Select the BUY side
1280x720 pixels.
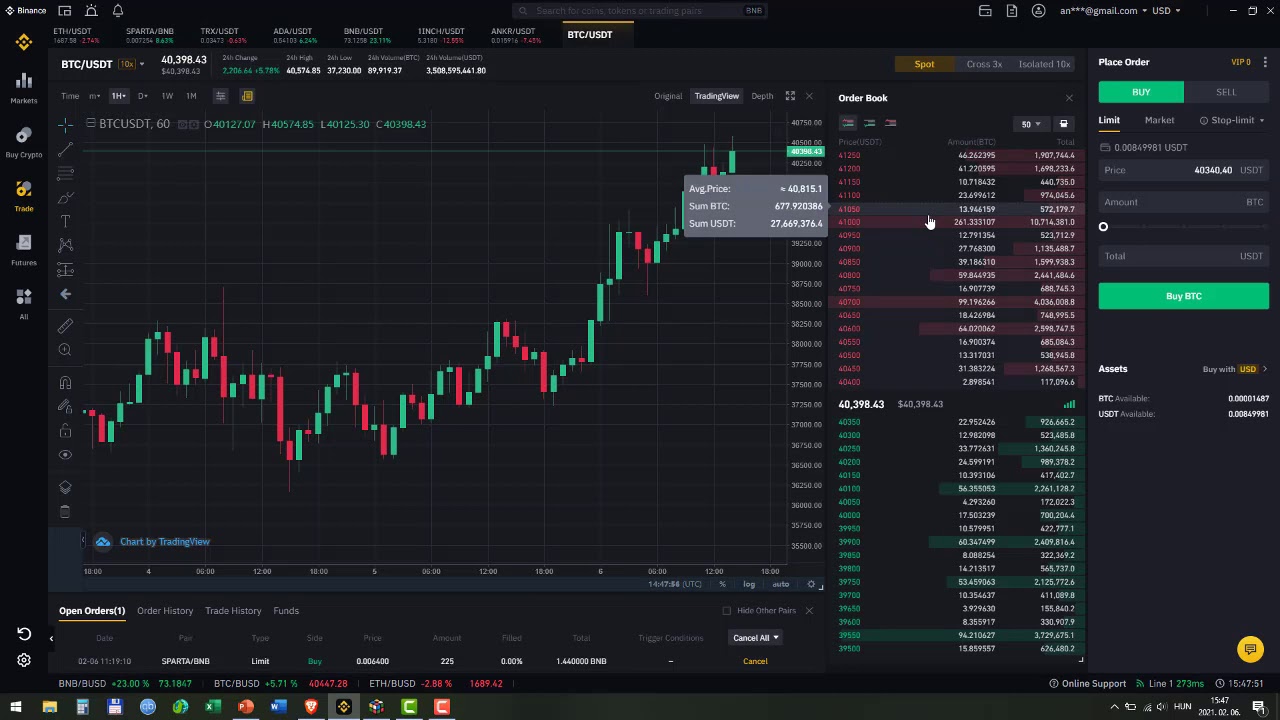(x=1141, y=92)
